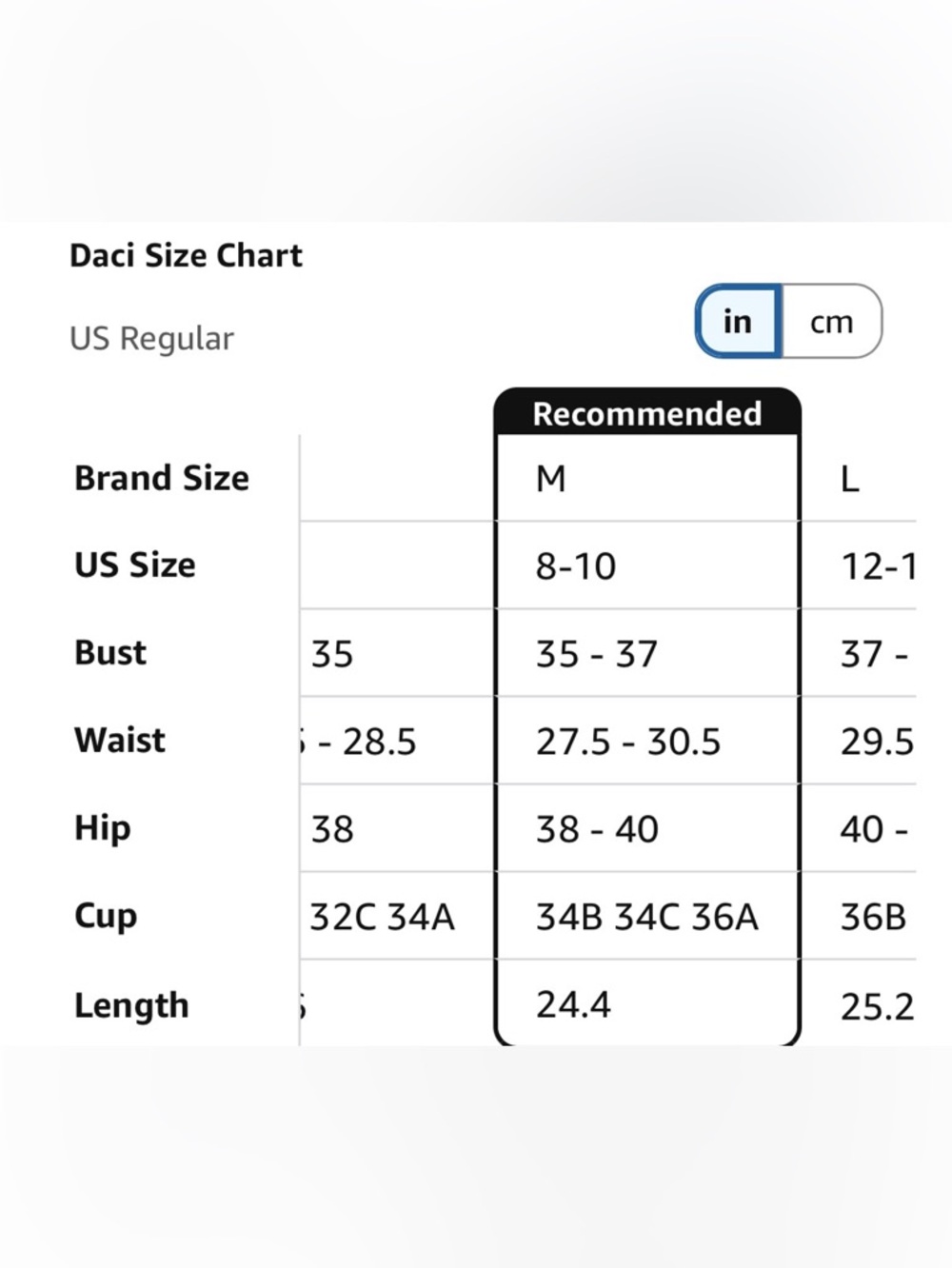Click the Cup 34B 34C 36A cell
Screen dimensions: 952x1268
647,917
